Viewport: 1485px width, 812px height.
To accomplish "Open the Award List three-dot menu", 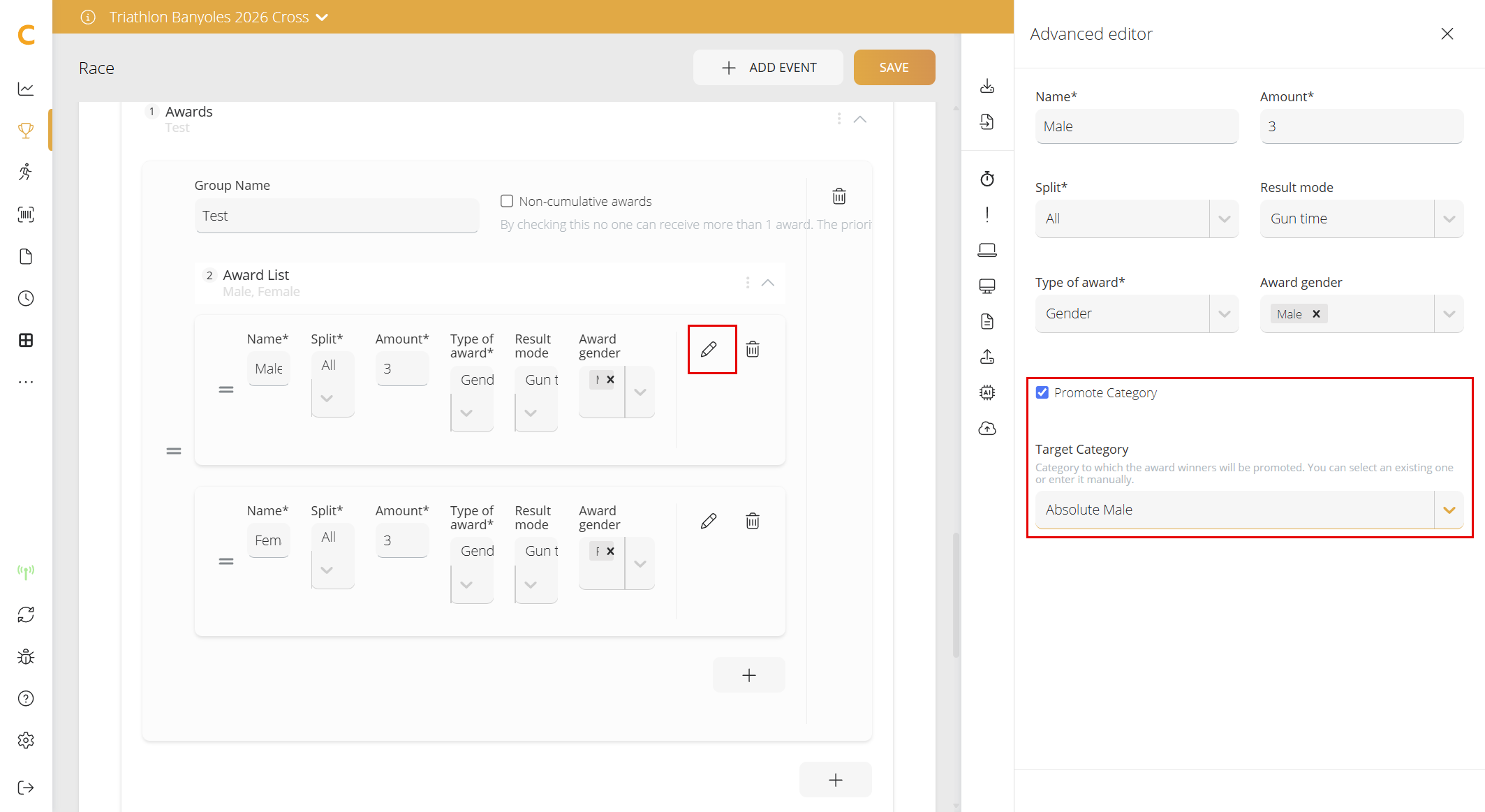I will pyautogui.click(x=748, y=283).
